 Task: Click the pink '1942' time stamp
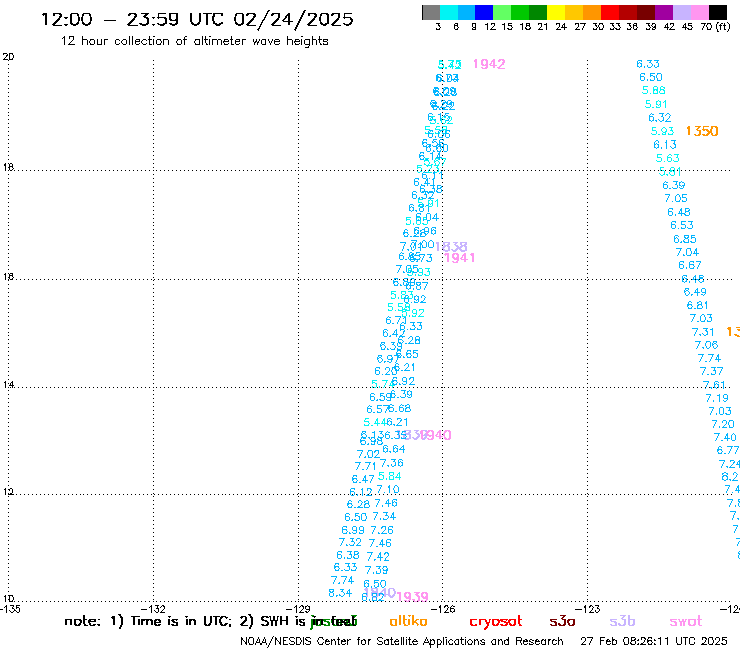pyautogui.click(x=489, y=64)
